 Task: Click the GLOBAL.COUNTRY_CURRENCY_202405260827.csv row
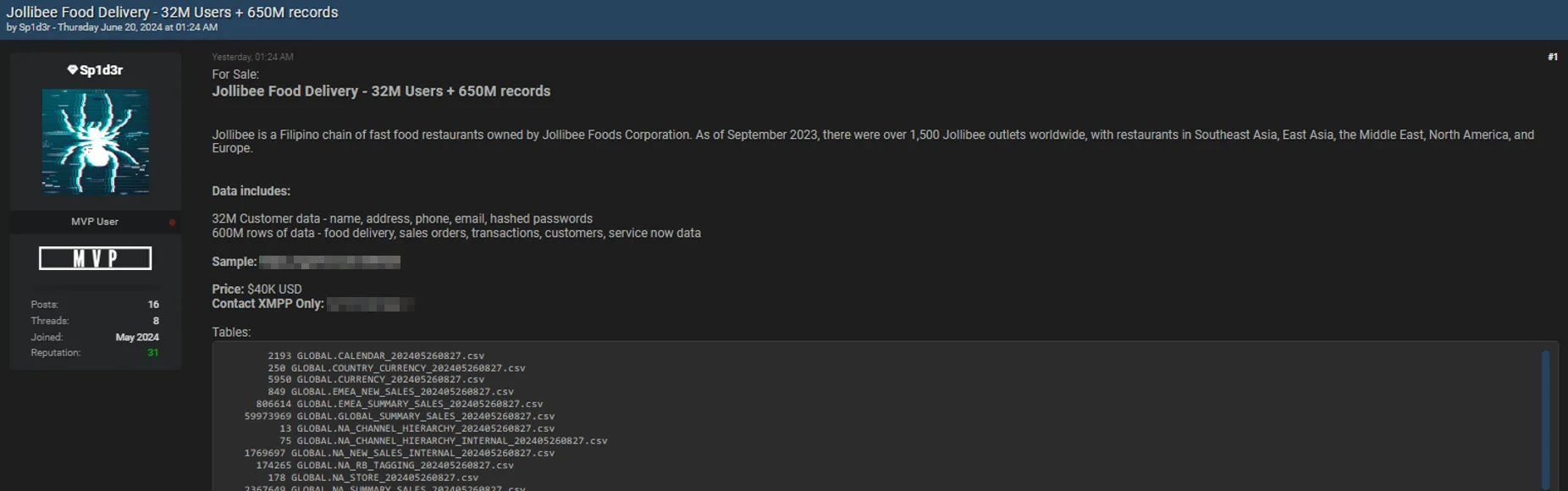point(396,368)
